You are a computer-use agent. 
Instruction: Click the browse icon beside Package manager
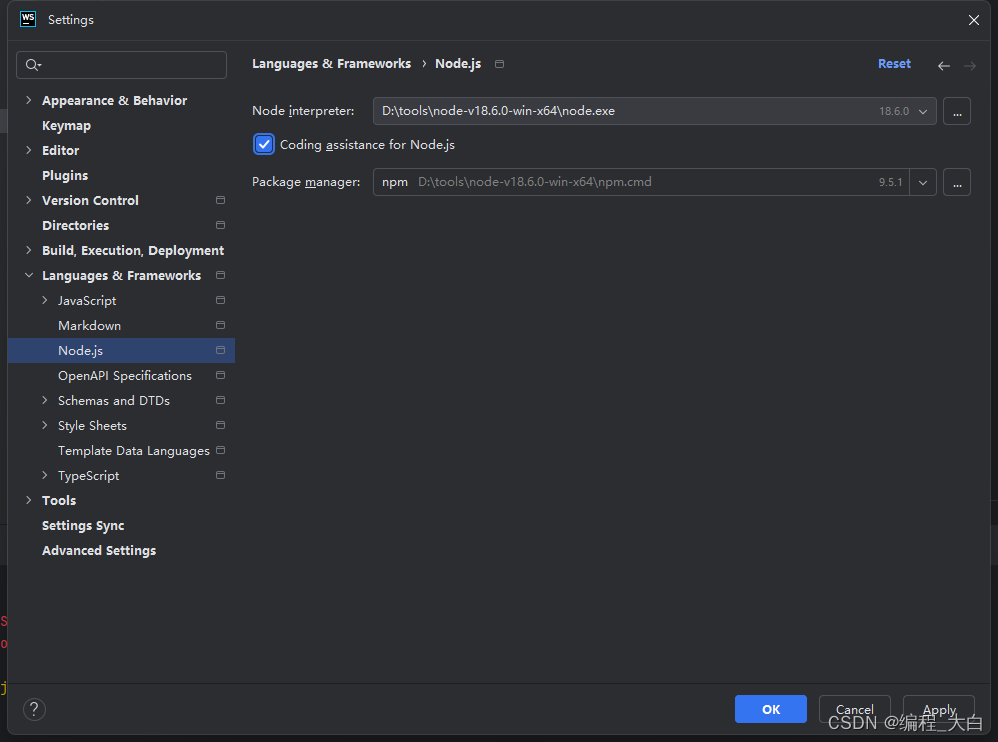pyautogui.click(x=956, y=182)
